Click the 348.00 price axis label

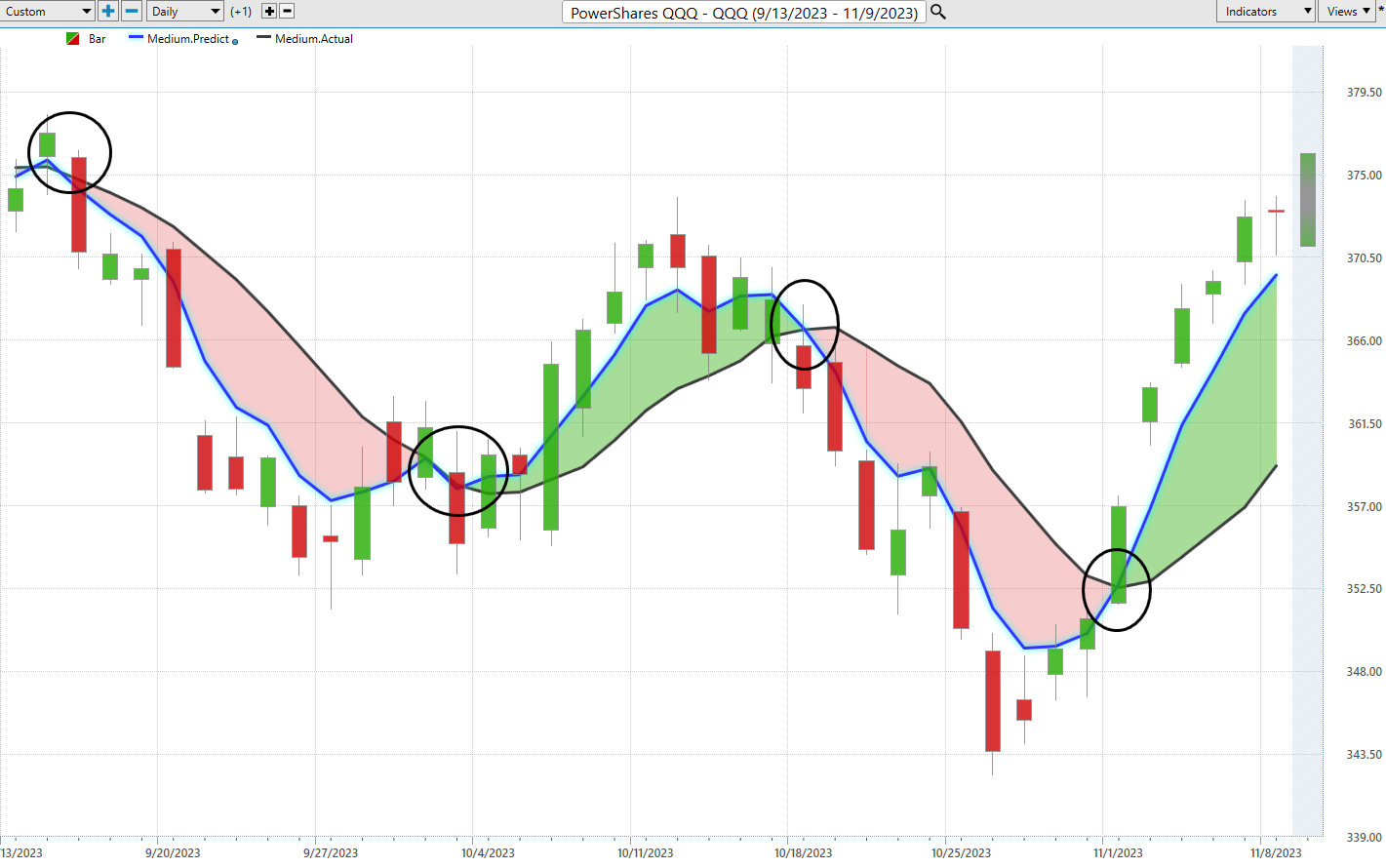tap(1364, 672)
